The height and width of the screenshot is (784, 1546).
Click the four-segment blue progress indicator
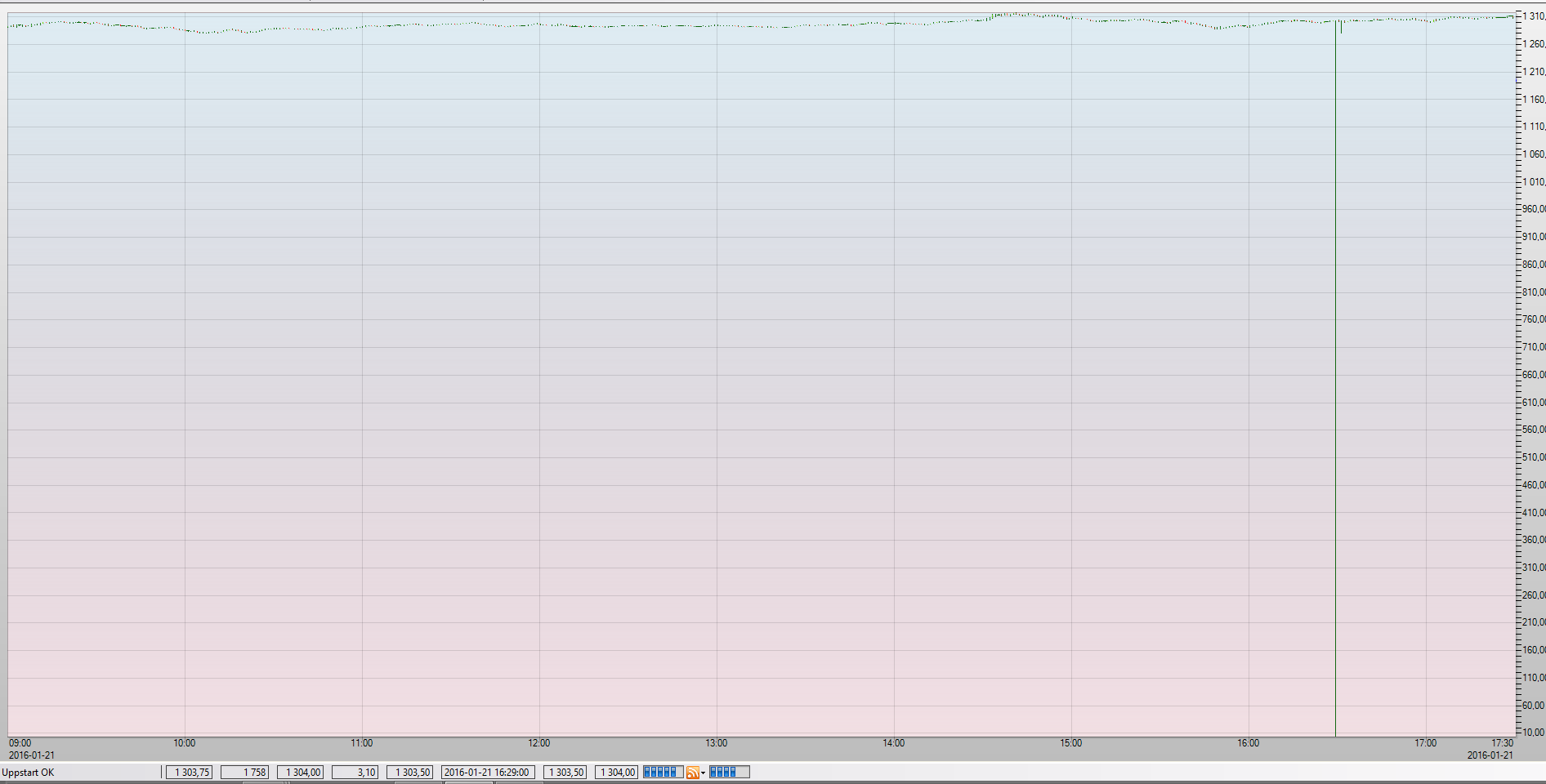[729, 772]
